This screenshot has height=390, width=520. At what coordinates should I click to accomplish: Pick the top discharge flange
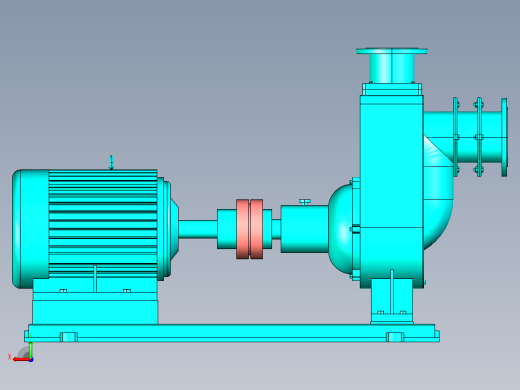392,51
